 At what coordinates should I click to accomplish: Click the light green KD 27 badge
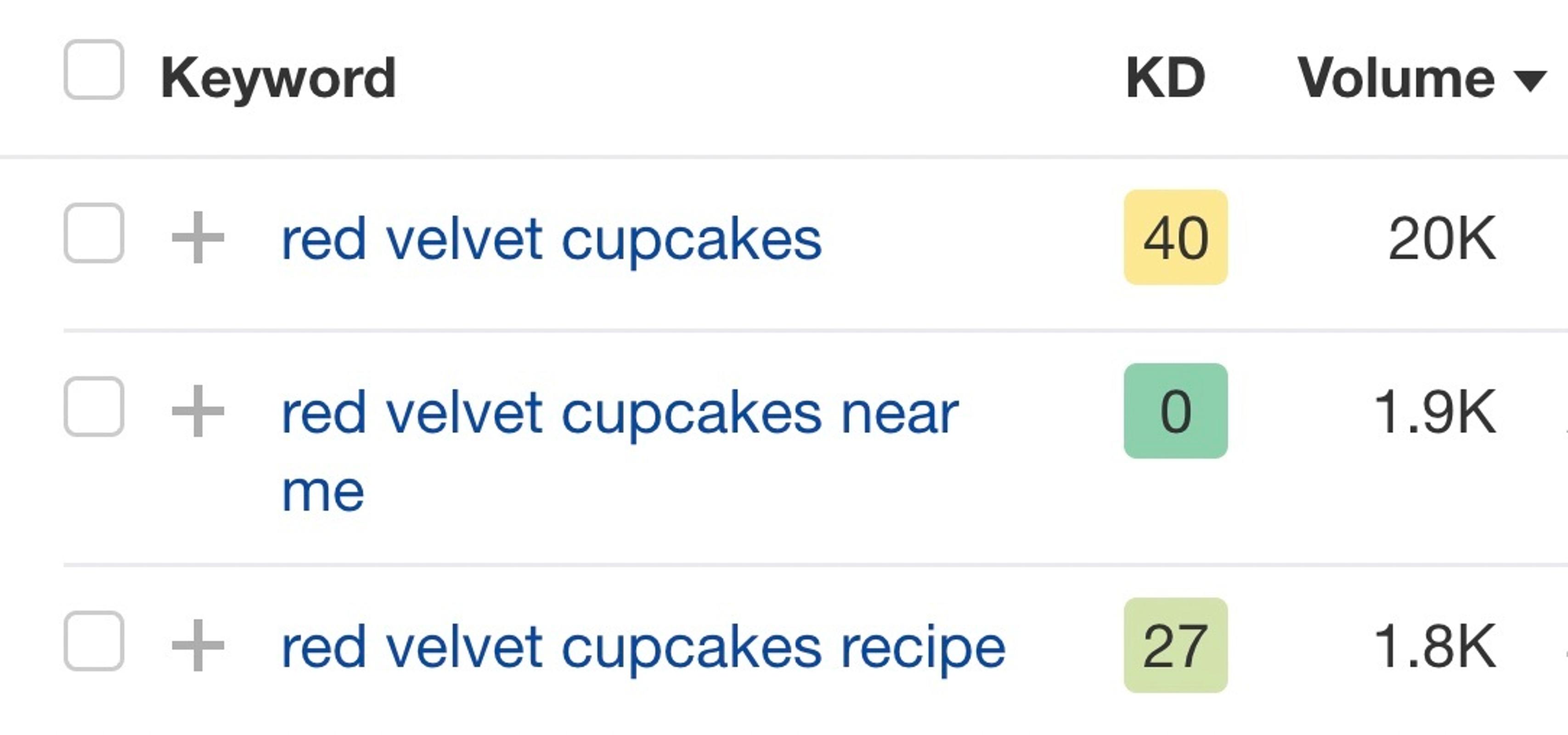pos(1175,645)
